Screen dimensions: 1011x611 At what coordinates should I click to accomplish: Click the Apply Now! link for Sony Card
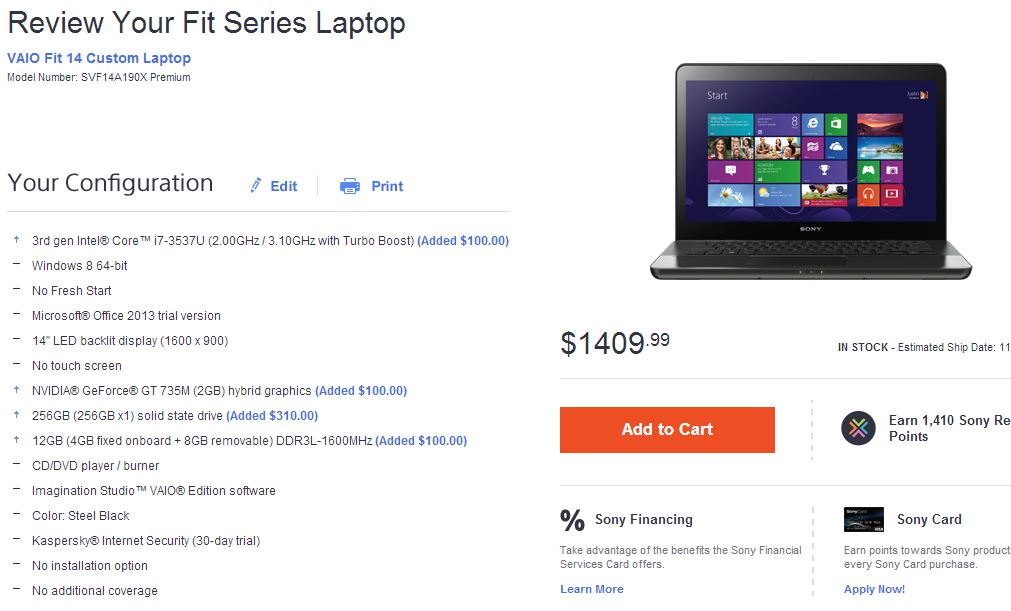click(x=874, y=589)
